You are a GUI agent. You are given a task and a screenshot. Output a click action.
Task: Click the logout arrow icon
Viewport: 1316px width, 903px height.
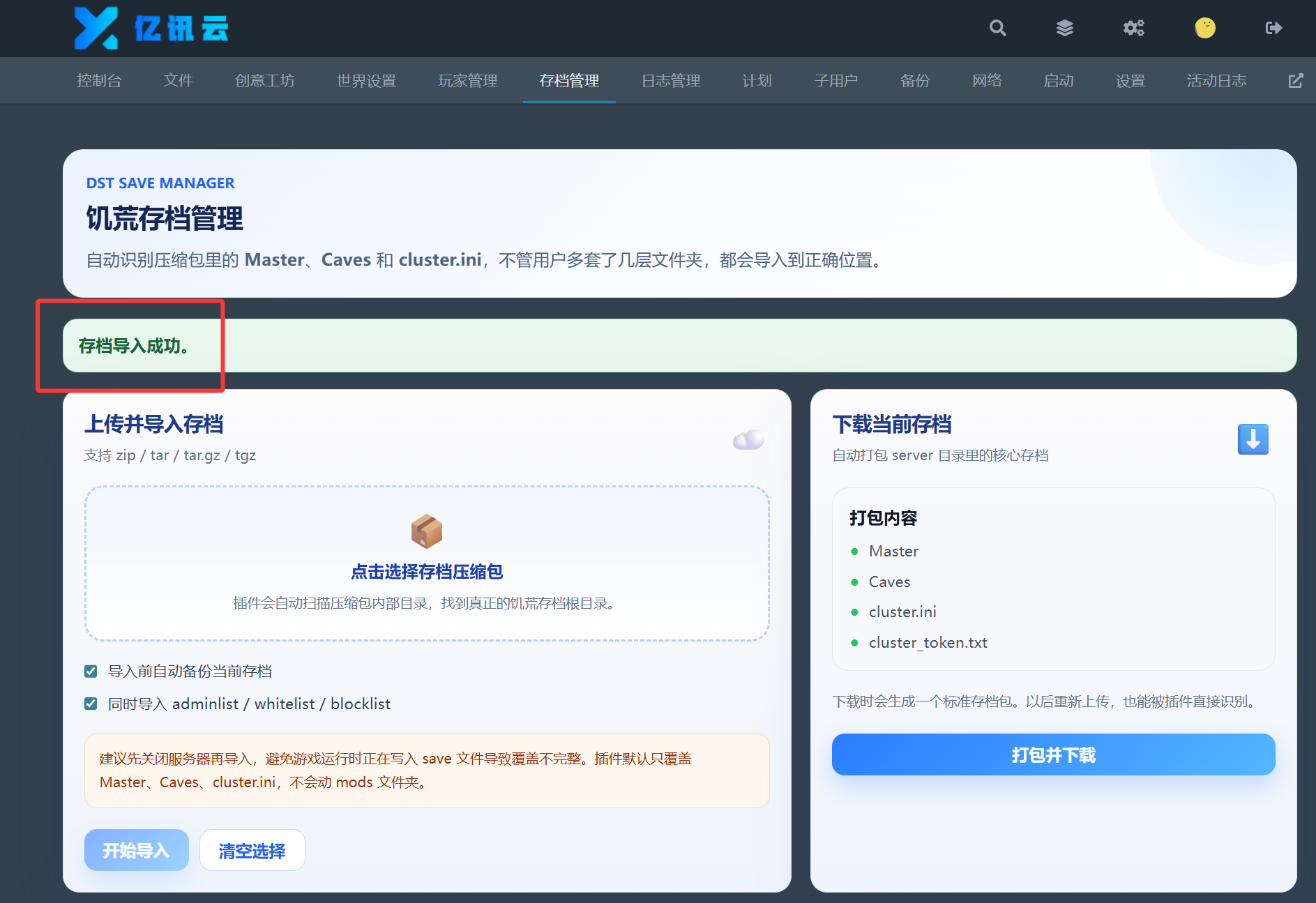(x=1273, y=28)
